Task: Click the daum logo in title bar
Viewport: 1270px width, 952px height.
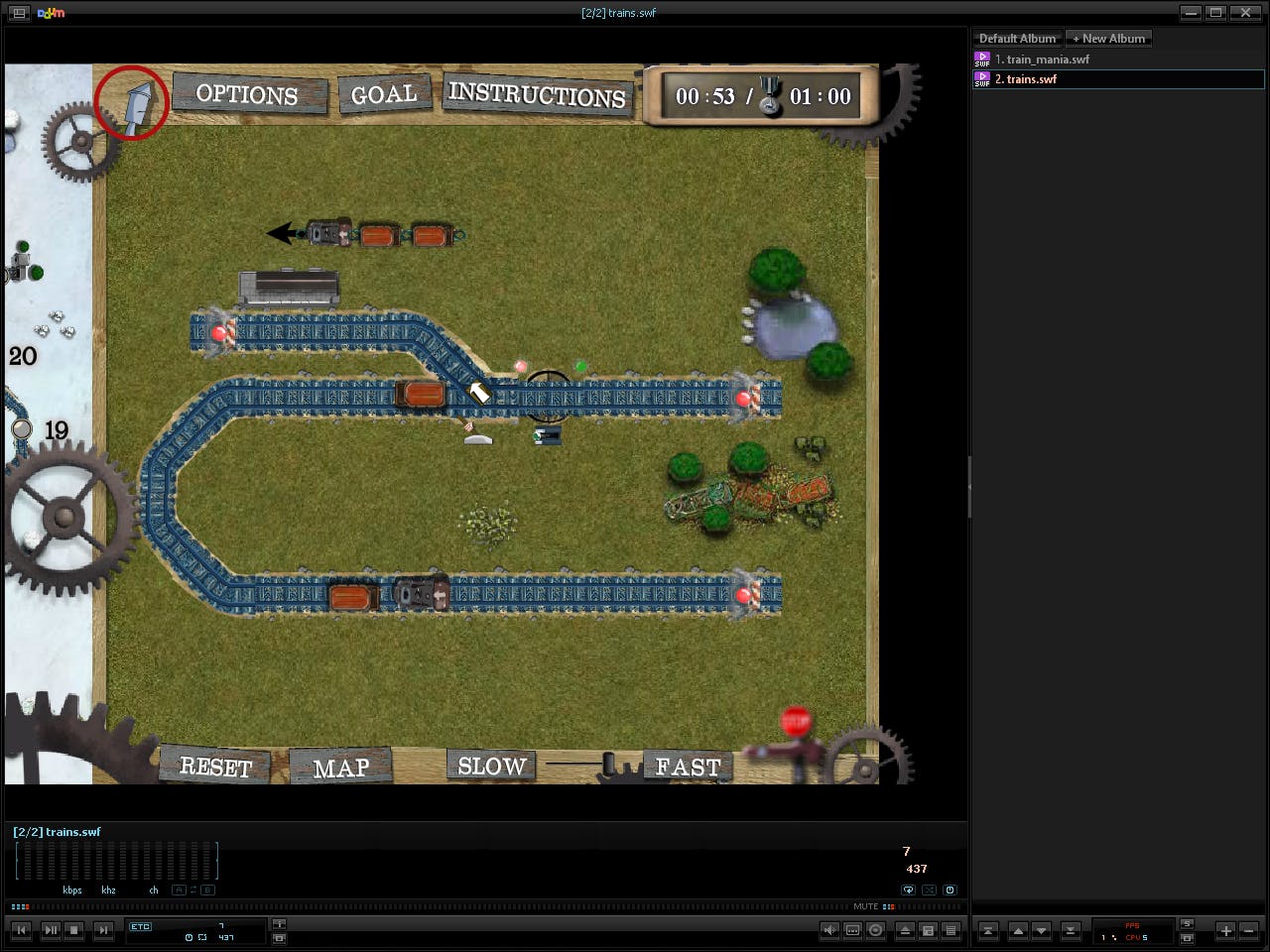Action: 51,13
